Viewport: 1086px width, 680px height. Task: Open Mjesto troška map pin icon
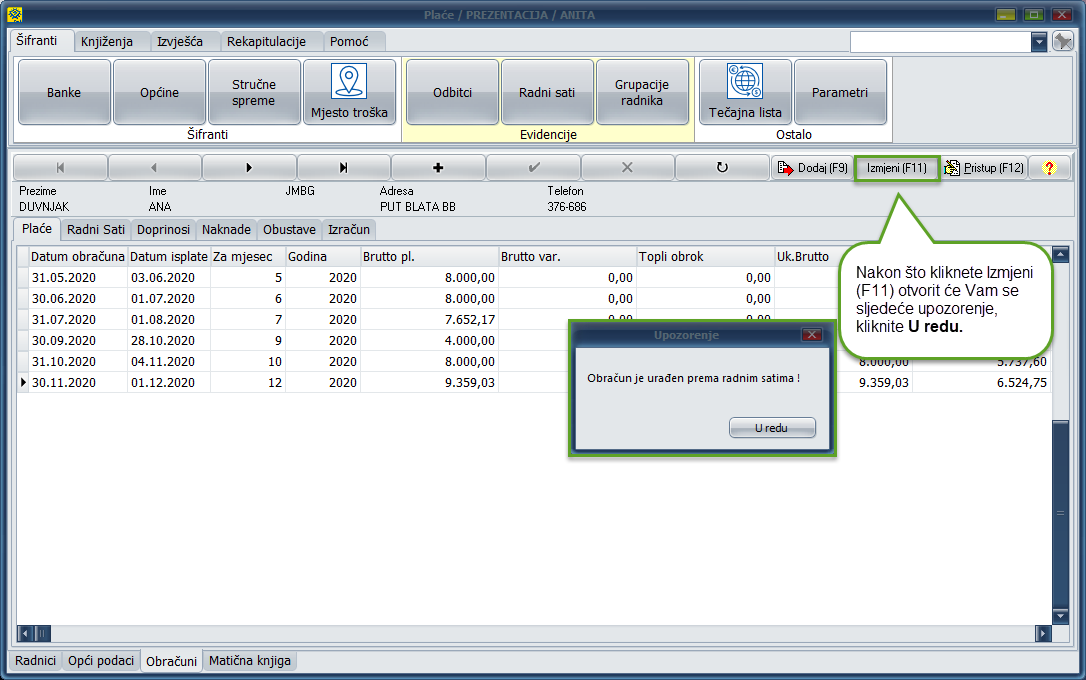tap(349, 81)
